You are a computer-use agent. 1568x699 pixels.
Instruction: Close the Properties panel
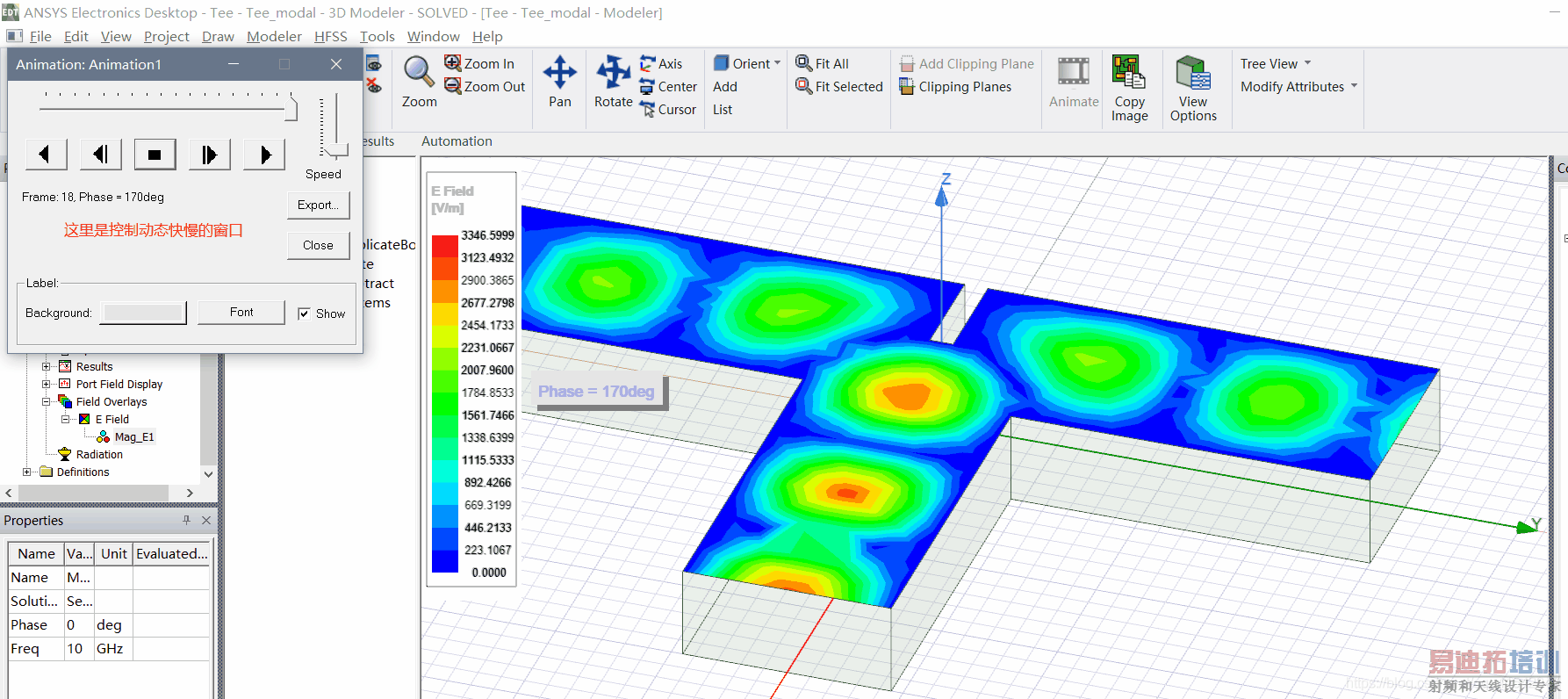point(206,520)
